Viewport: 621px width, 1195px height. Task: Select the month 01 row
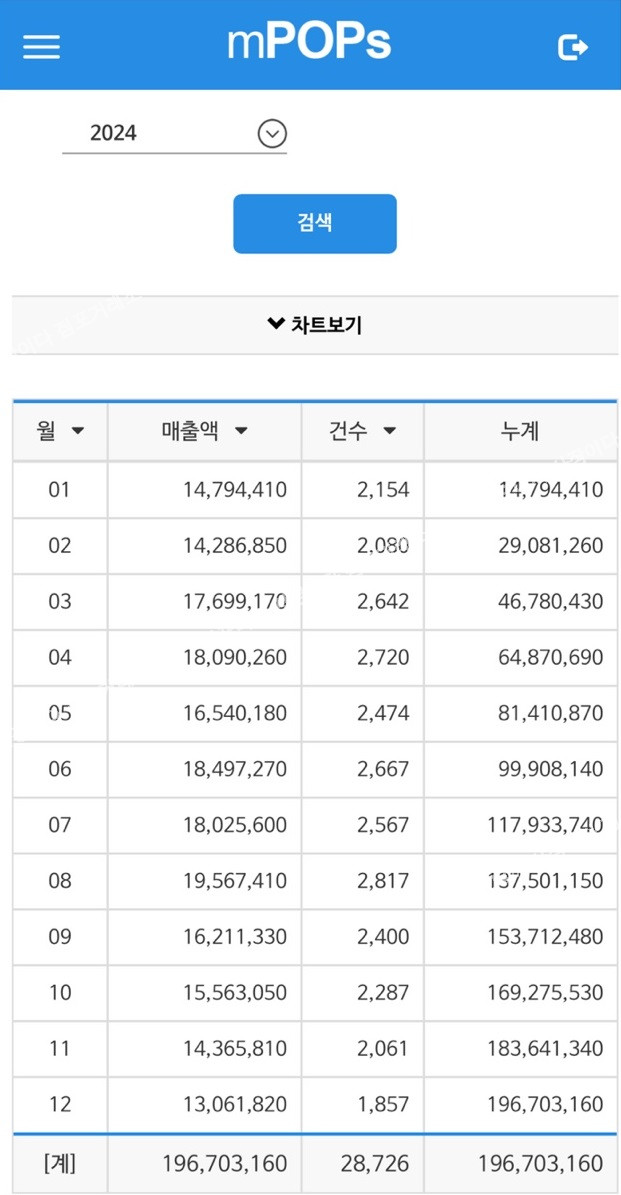tap(60, 490)
